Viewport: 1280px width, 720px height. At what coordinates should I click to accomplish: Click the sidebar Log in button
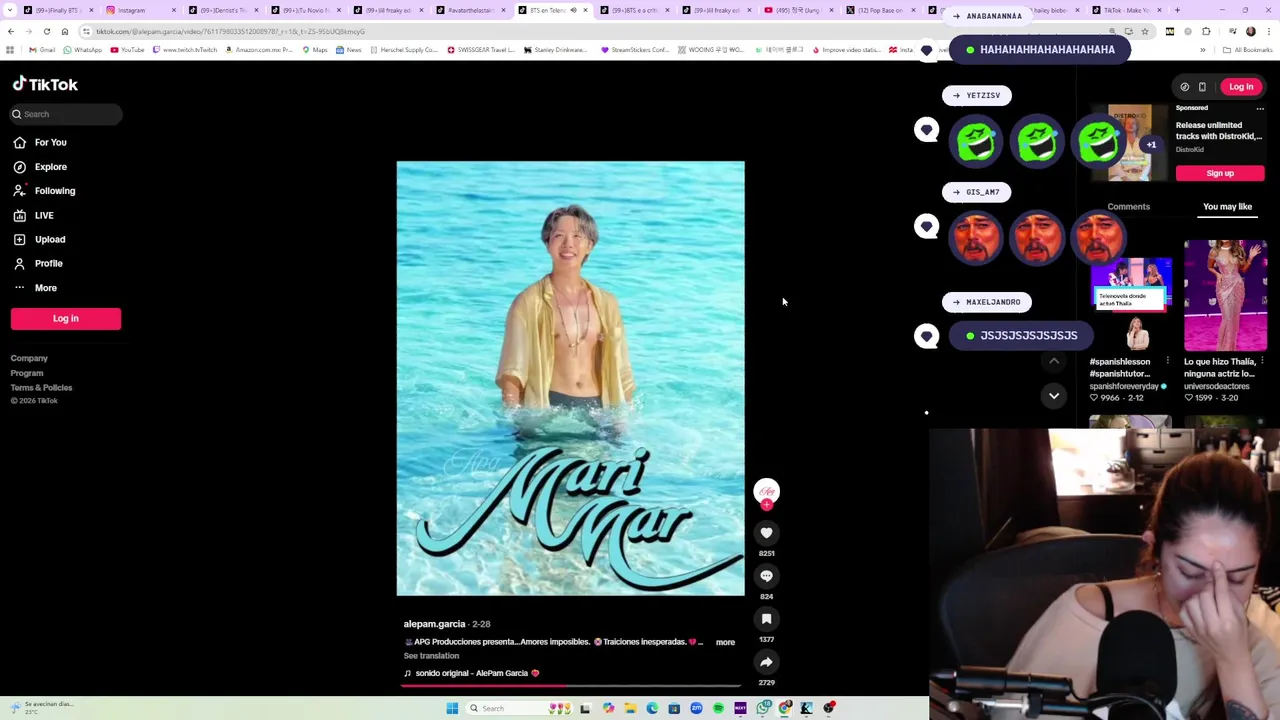[x=66, y=318]
